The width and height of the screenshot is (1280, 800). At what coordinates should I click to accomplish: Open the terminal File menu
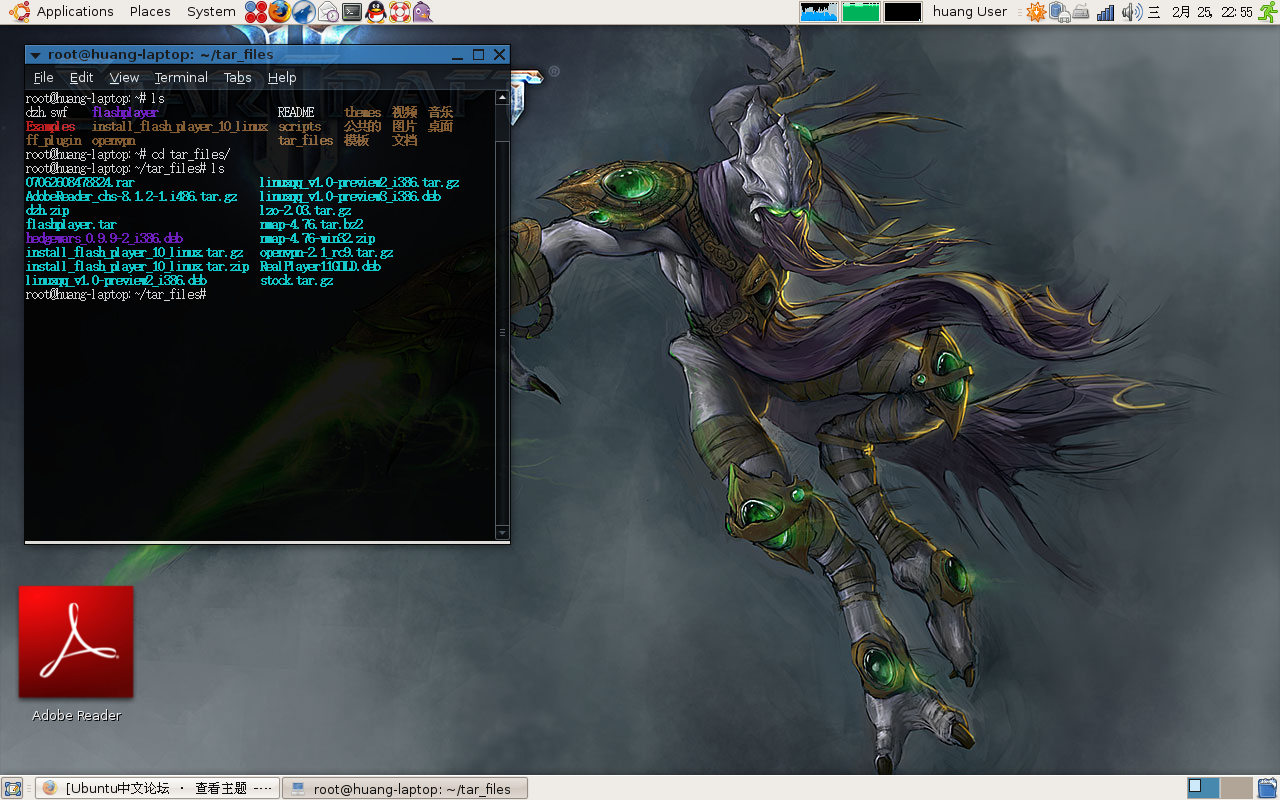click(x=43, y=77)
